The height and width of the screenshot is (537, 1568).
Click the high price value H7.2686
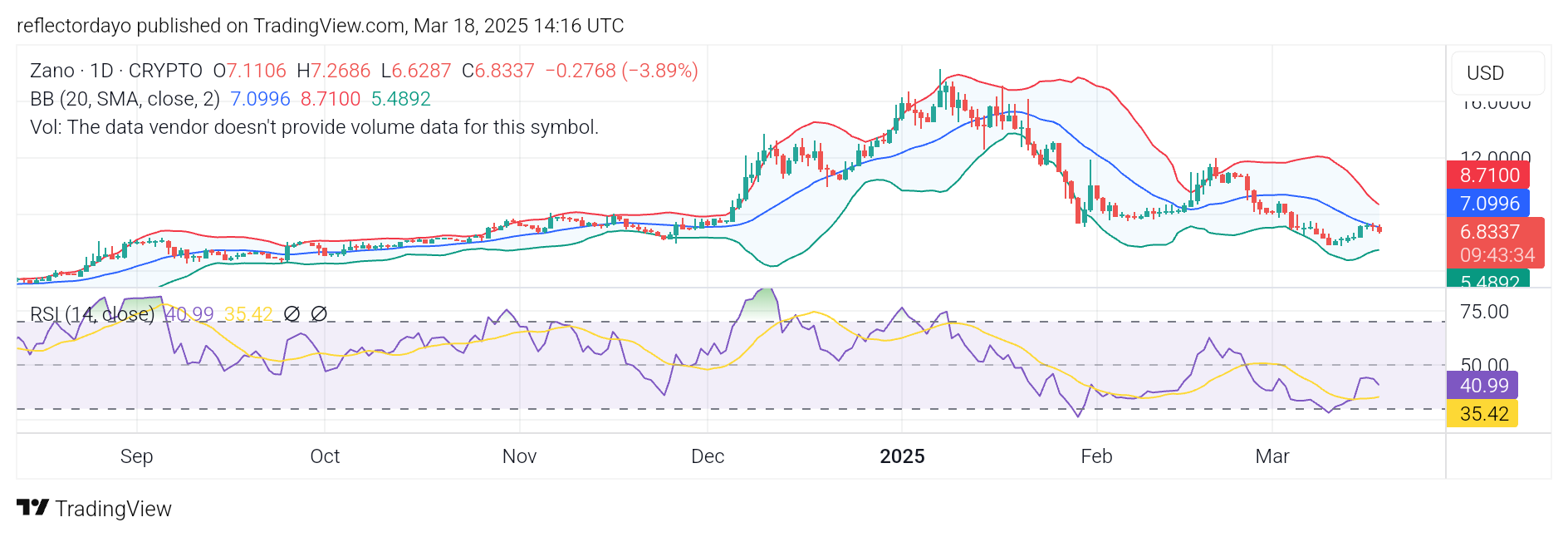[334, 71]
